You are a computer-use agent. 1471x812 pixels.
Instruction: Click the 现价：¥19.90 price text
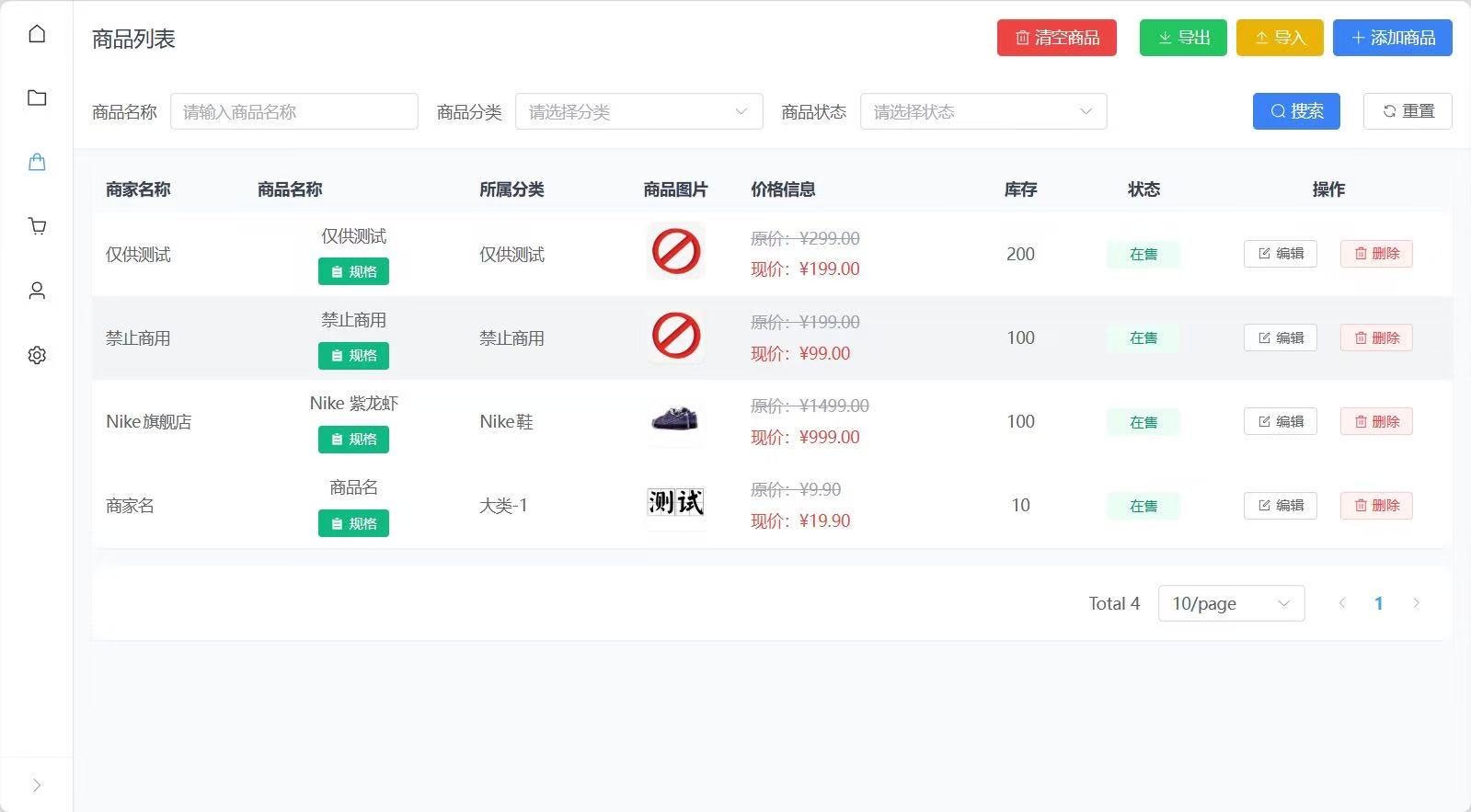tap(800, 520)
